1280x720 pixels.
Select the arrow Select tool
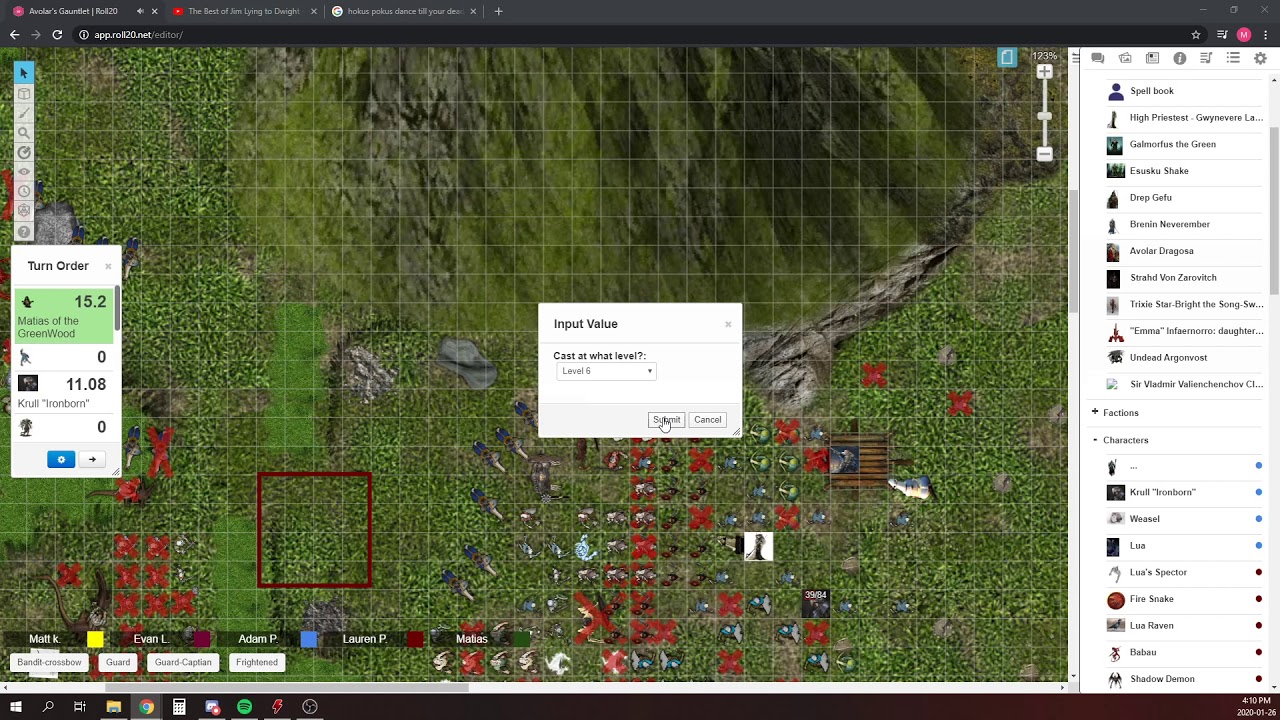[x=24, y=73]
